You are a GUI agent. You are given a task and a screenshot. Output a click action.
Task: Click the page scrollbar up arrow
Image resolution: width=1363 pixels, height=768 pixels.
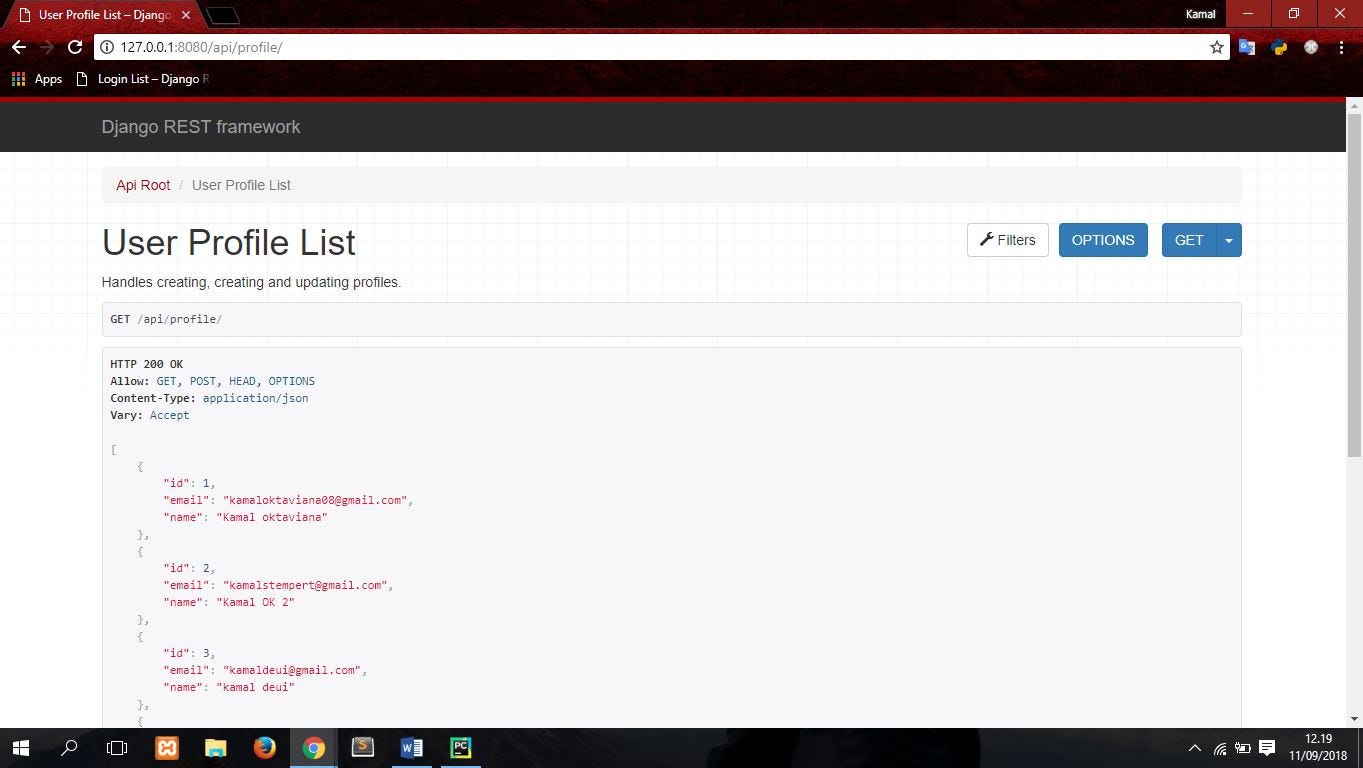click(1355, 104)
